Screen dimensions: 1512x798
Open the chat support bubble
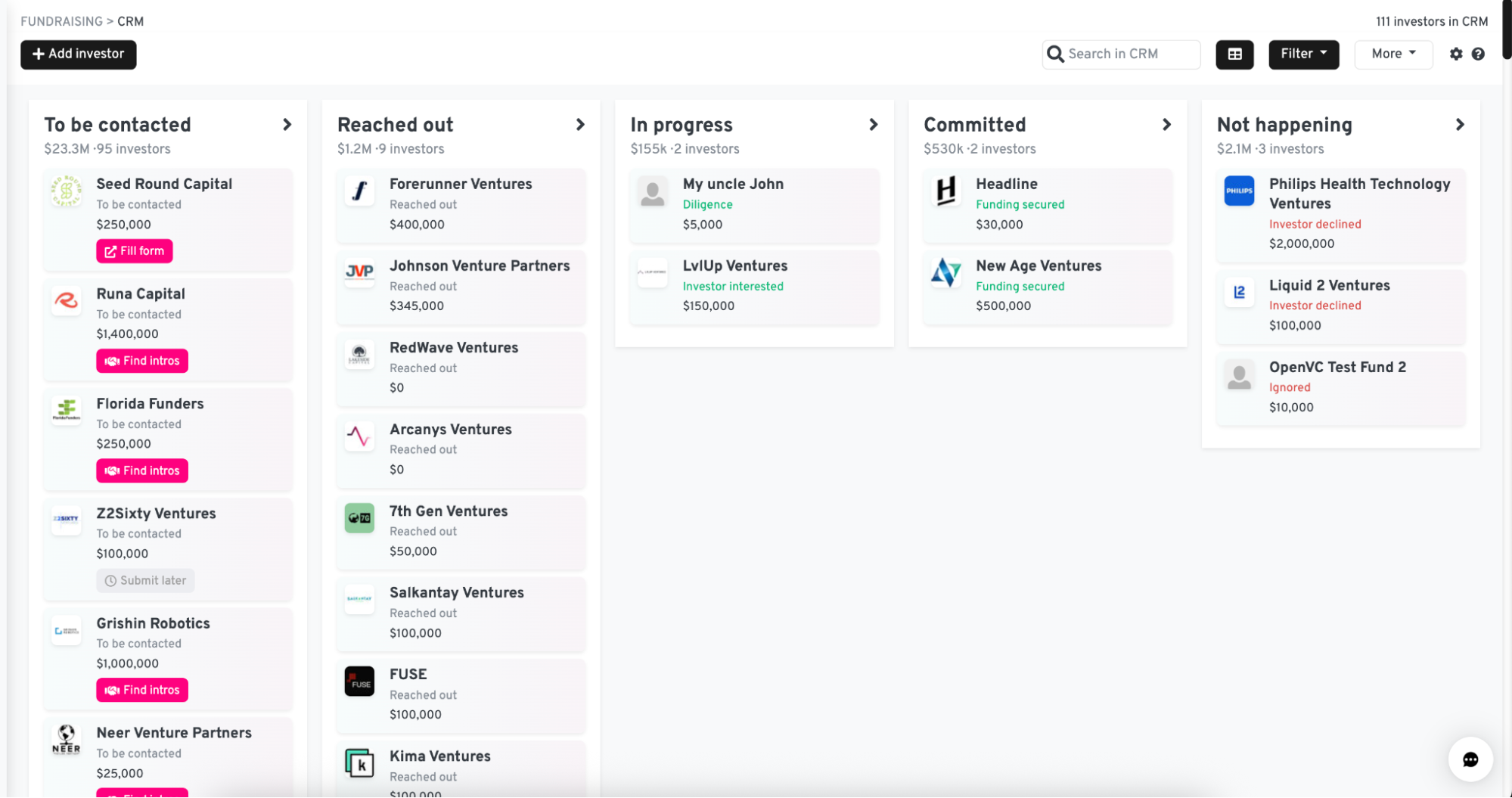tap(1470, 759)
